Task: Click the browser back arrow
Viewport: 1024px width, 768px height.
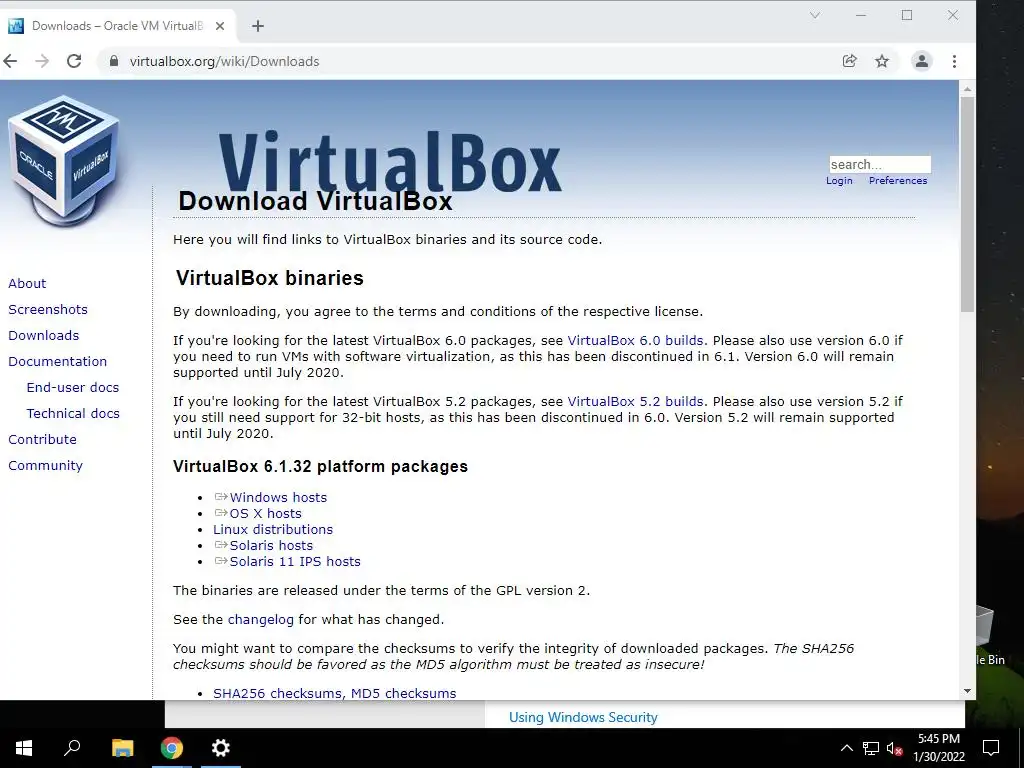Action: tap(10, 61)
